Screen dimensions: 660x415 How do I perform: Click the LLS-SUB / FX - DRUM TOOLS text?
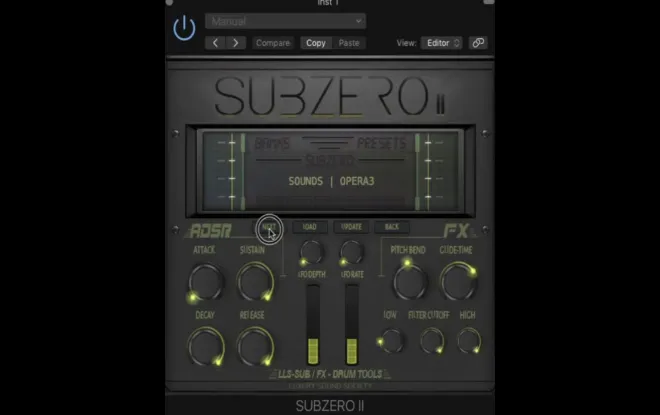(x=330, y=374)
